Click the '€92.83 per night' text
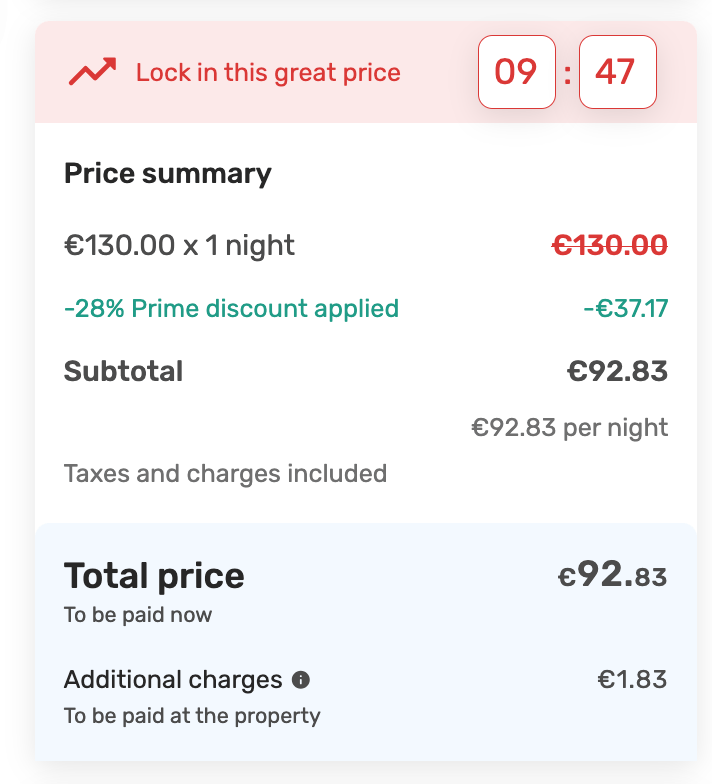Viewport: 712px width, 784px height. click(570, 428)
